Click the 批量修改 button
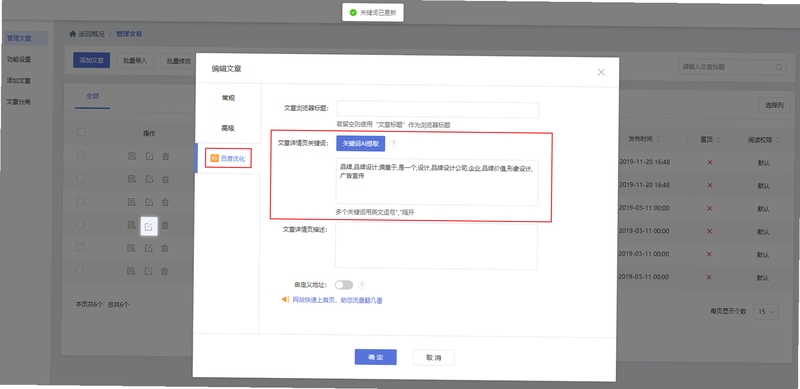 coord(179,61)
